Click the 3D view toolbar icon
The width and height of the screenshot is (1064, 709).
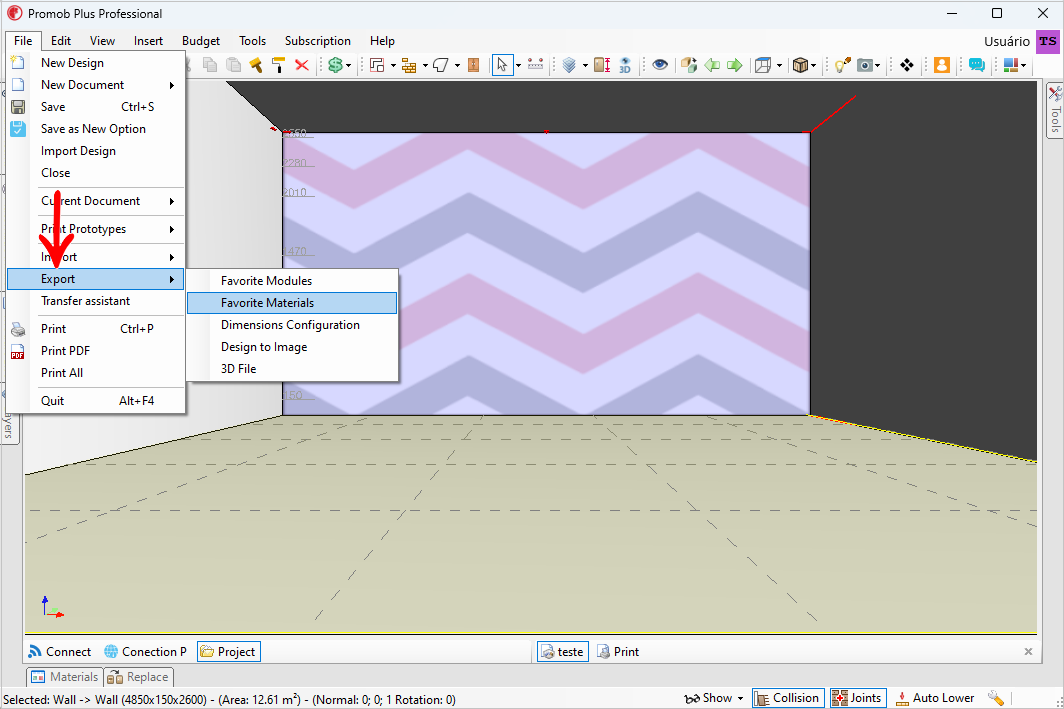[625, 65]
